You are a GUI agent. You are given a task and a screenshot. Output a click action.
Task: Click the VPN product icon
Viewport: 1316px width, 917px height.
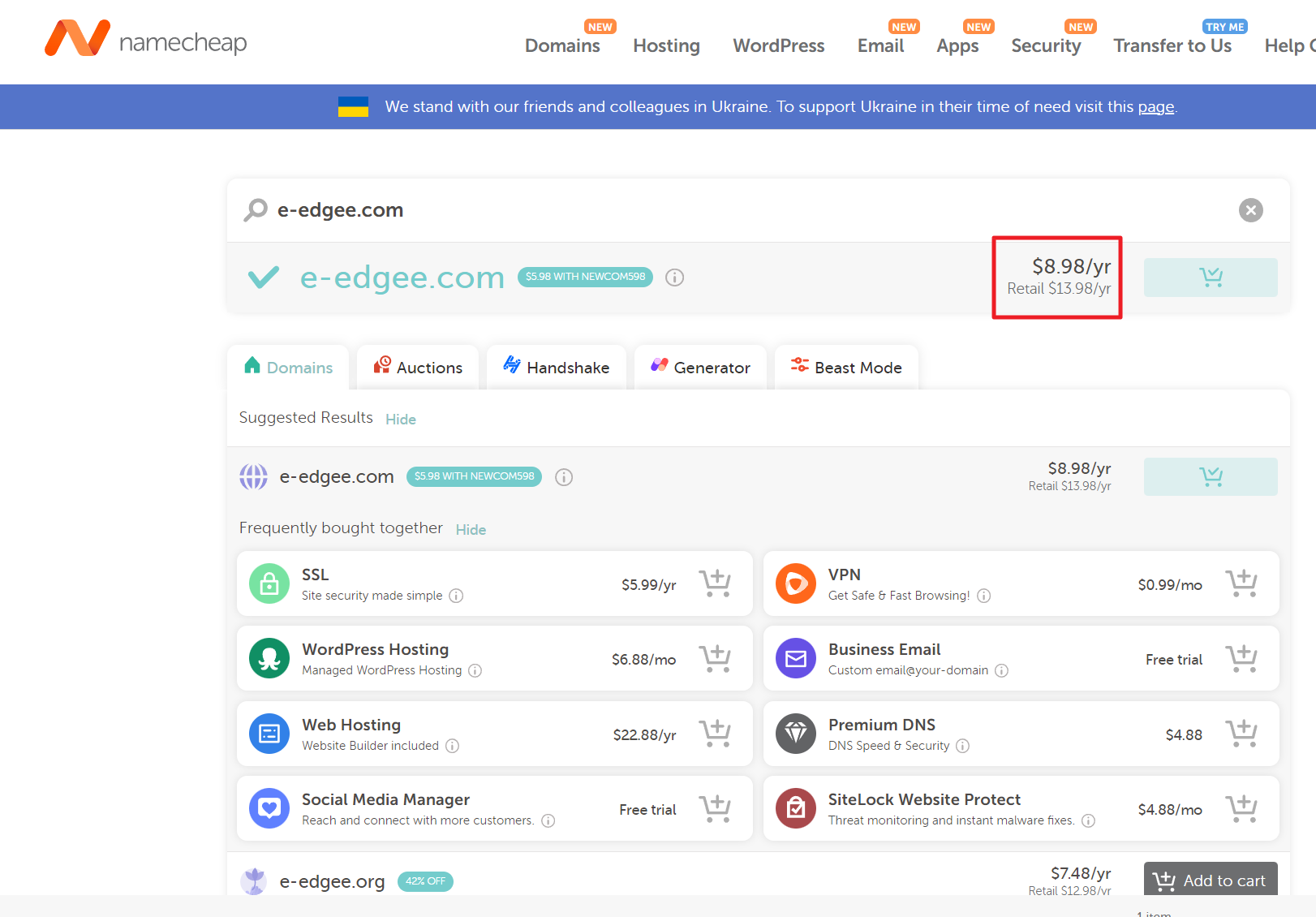pos(796,583)
